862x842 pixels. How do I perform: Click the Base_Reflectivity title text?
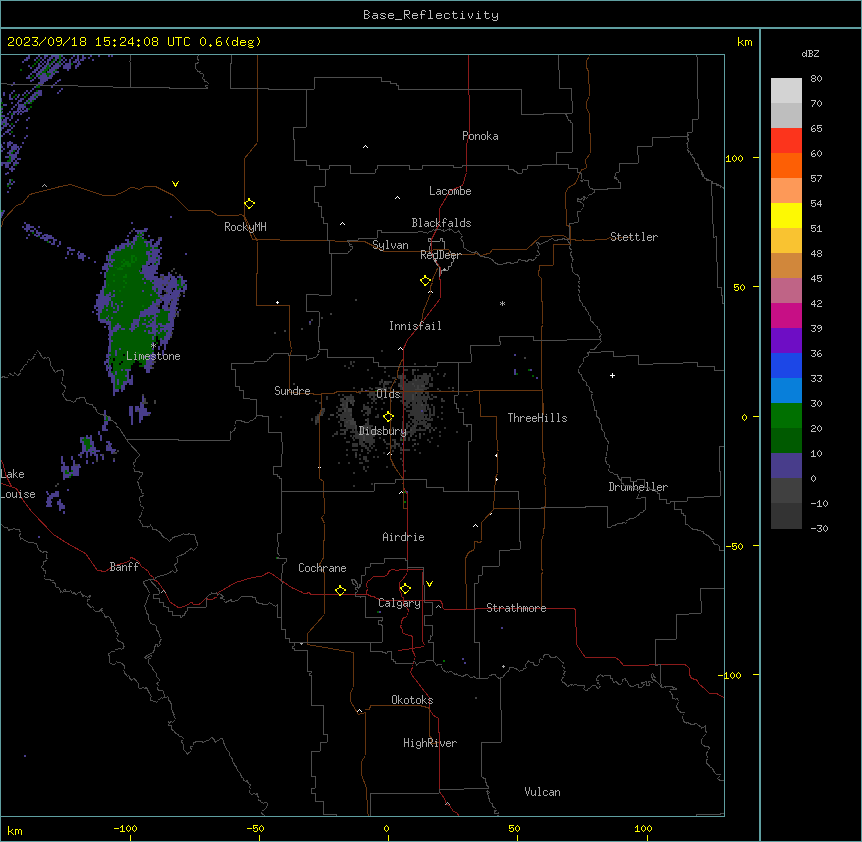pyautogui.click(x=431, y=15)
